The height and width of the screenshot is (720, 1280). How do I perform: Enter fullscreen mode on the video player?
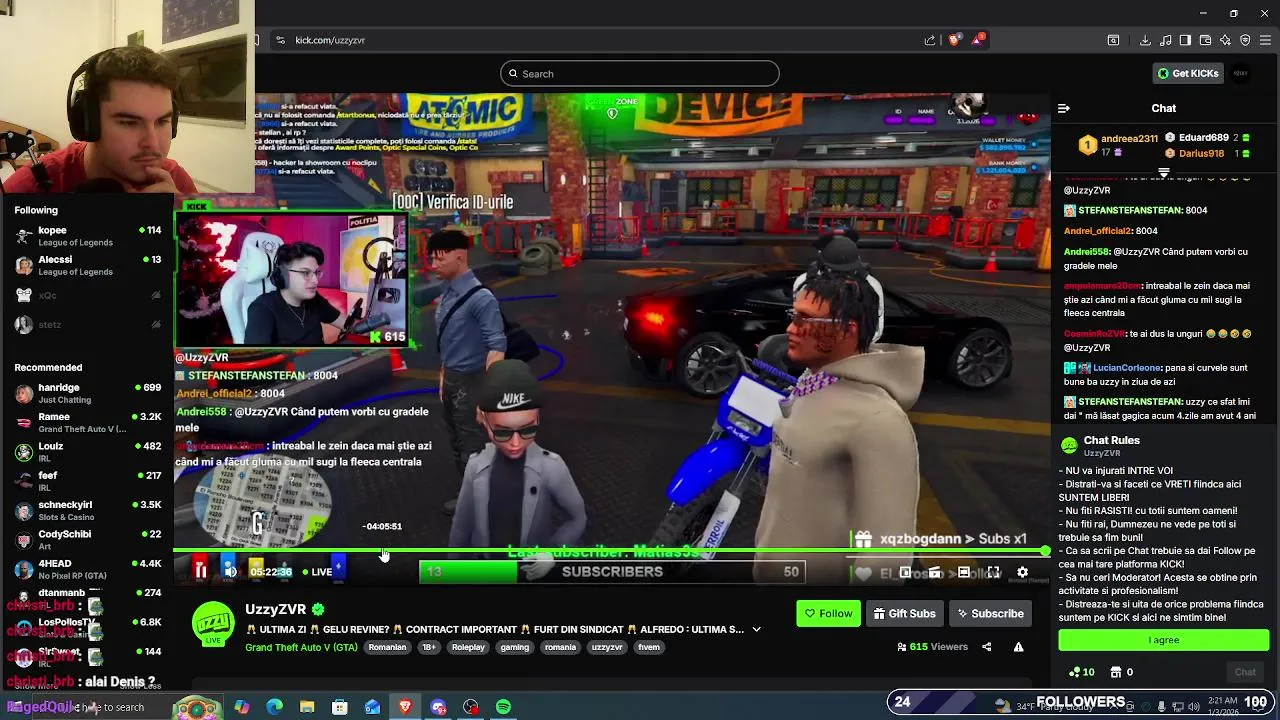[993, 572]
